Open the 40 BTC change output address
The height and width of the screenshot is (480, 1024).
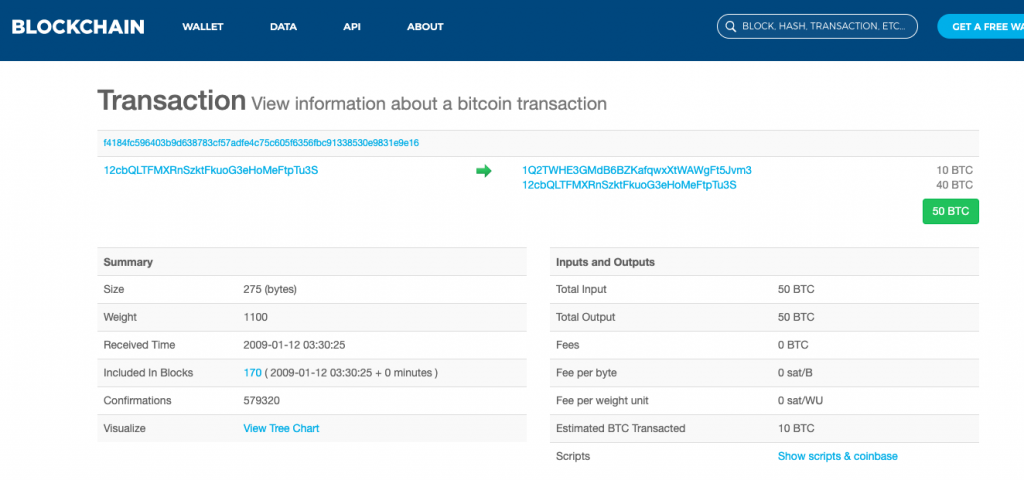[x=629, y=184]
